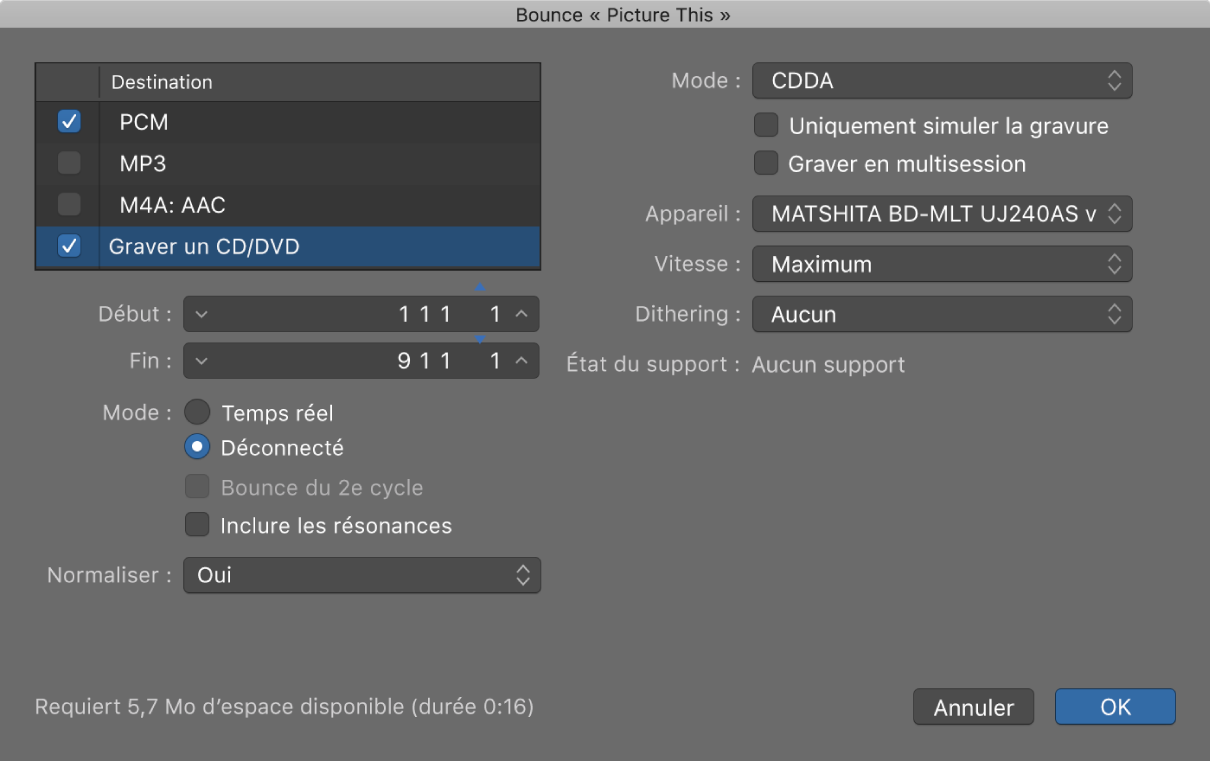Screen dimensions: 1210x761
Task: Uncheck the Graver un CD/DVD checkbox
Action: point(69,246)
